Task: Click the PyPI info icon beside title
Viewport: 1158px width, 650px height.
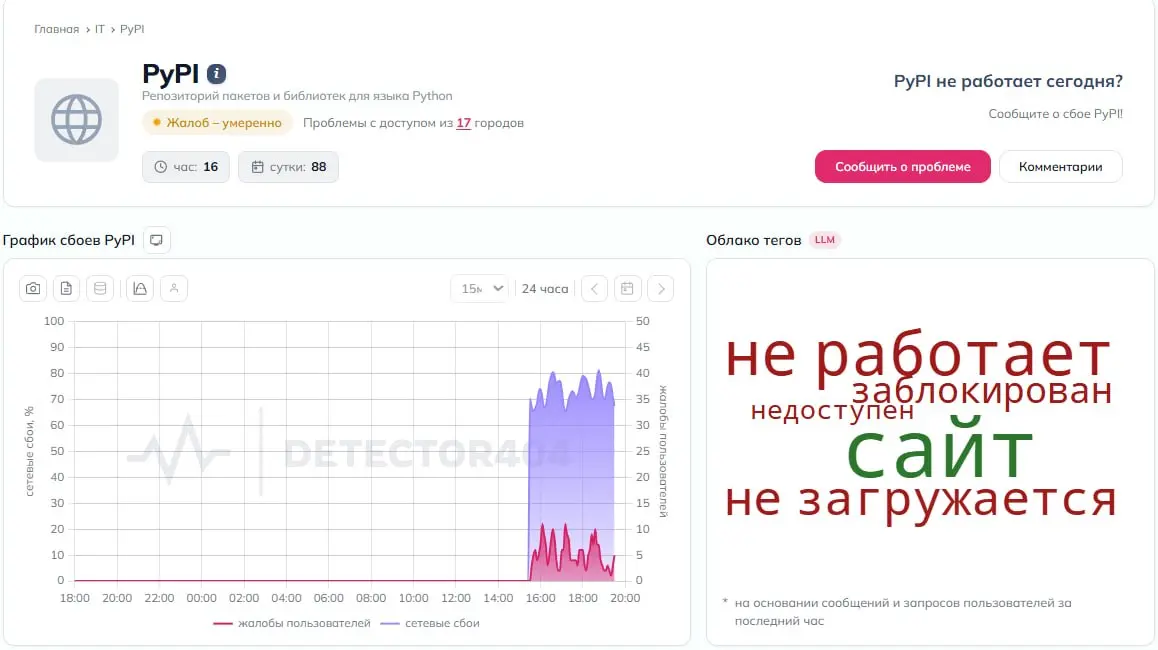Action: (216, 74)
